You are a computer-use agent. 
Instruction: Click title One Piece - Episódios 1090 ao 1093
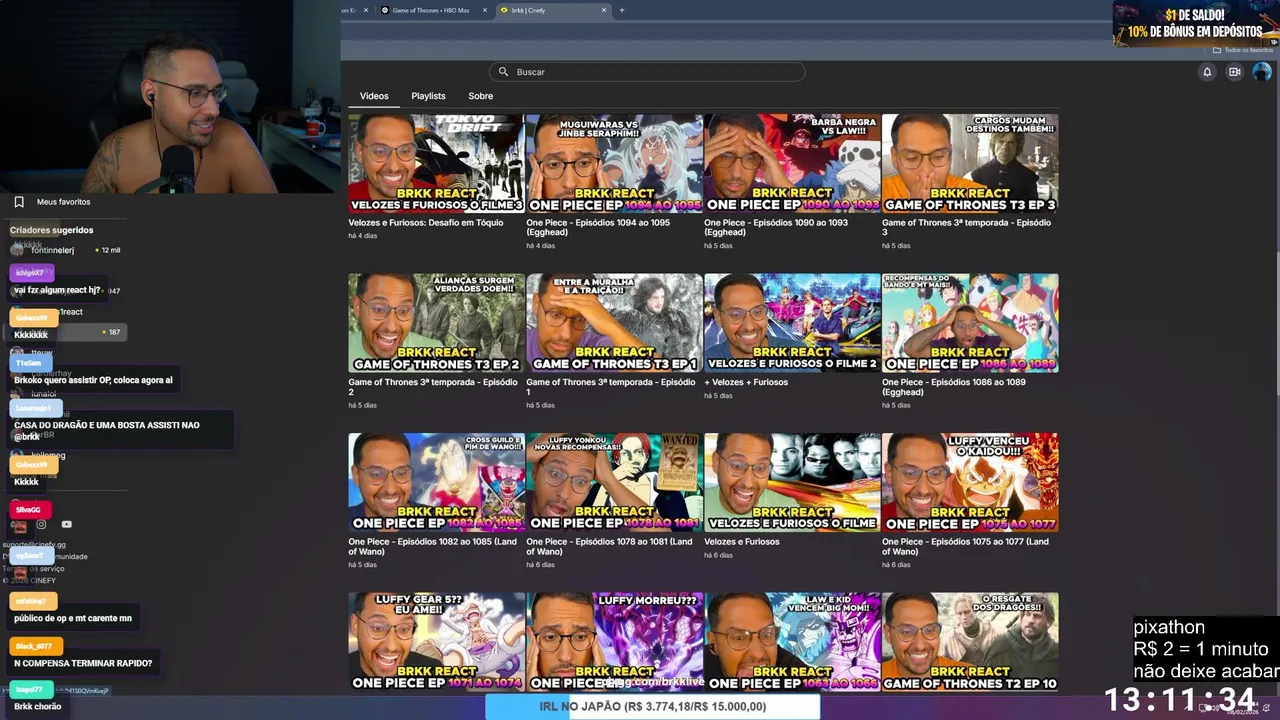pos(776,227)
